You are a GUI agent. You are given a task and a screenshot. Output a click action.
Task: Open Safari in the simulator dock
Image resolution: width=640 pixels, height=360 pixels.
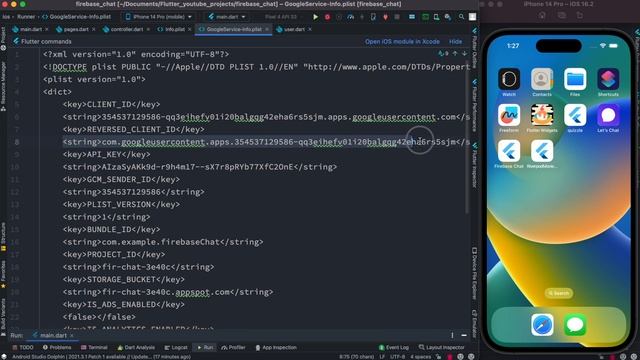(x=542, y=325)
